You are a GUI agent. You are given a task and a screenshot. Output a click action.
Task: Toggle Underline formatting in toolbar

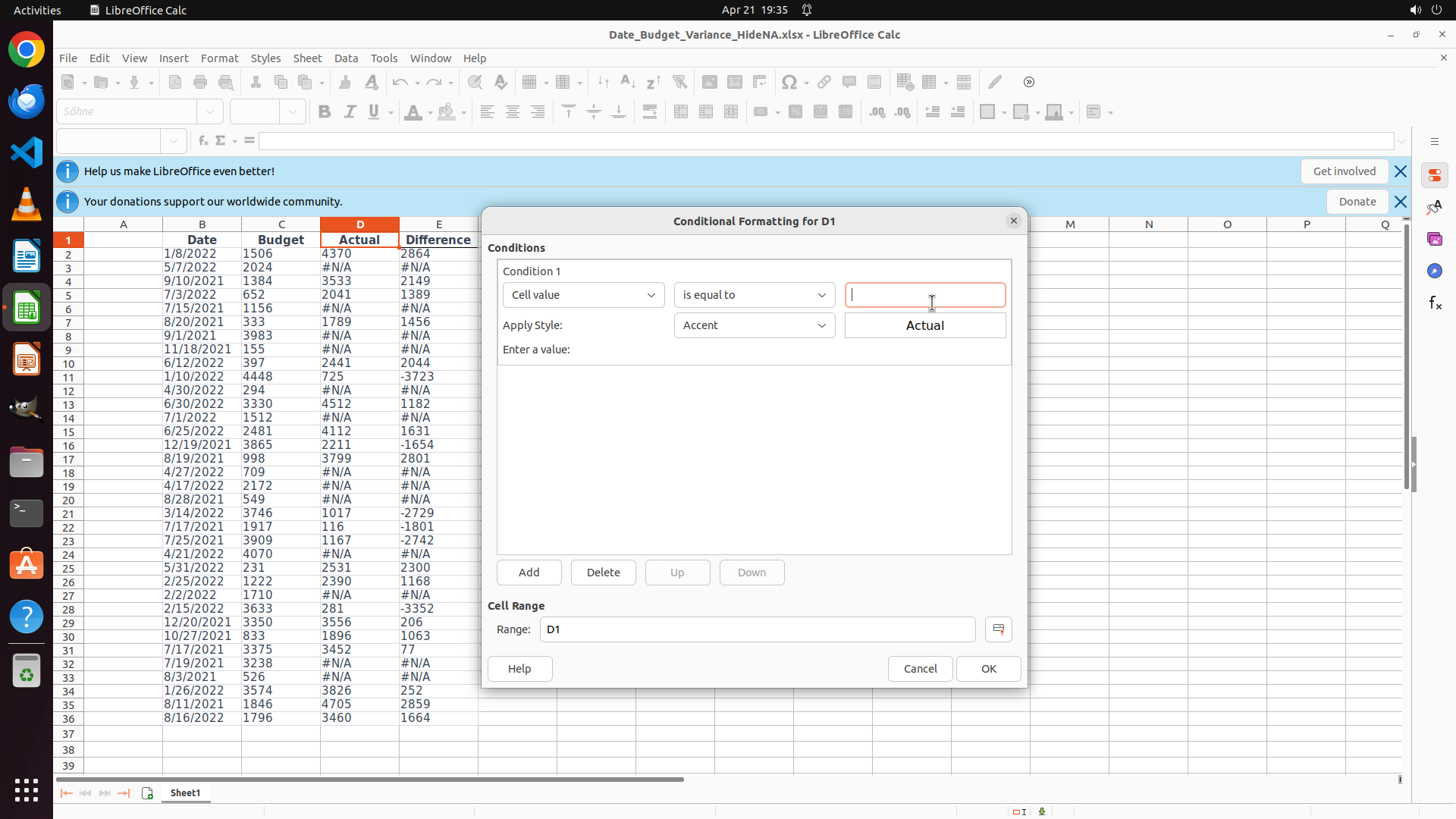pos(374,112)
